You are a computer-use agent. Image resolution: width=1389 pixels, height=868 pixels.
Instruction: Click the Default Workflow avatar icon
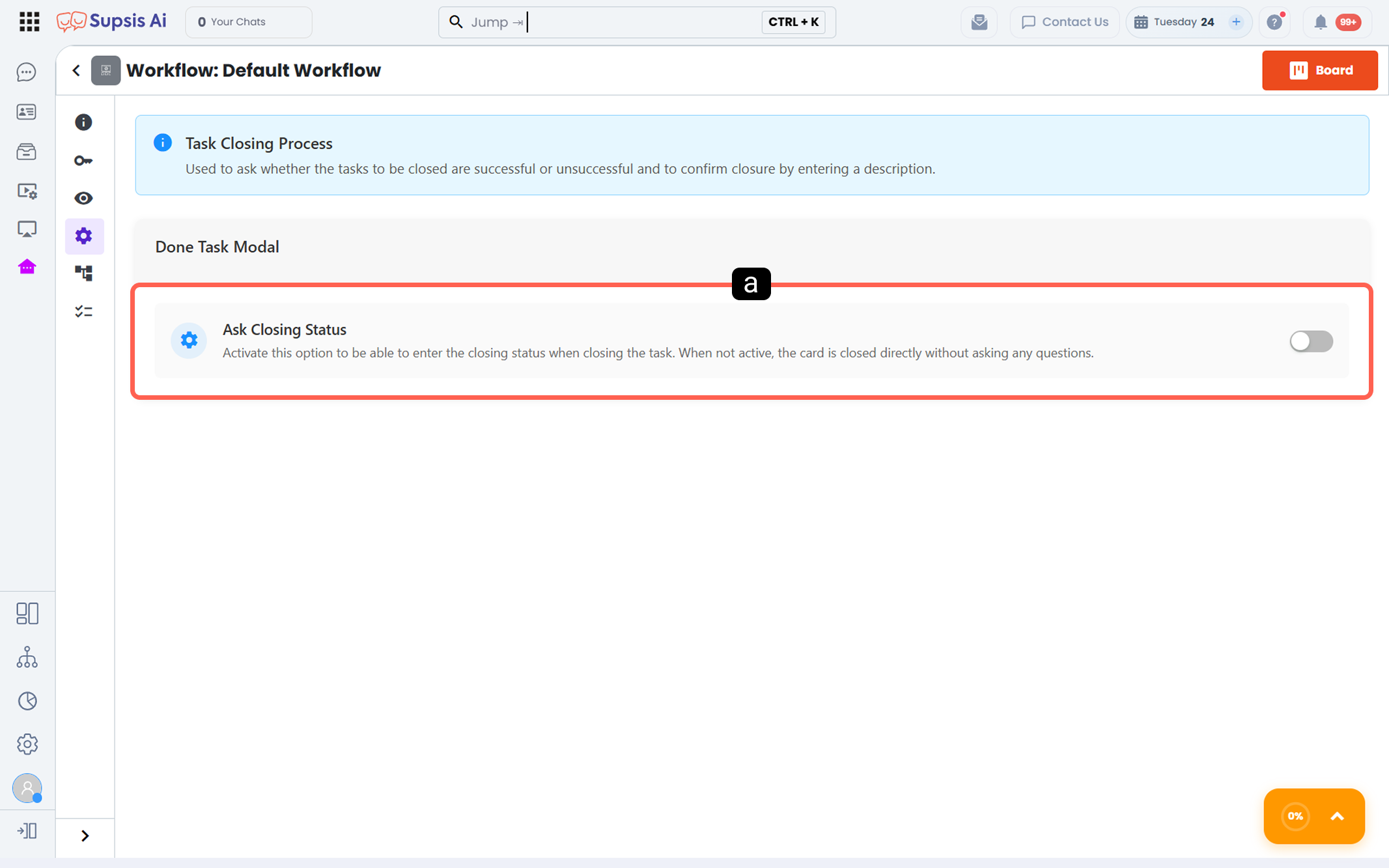click(x=105, y=70)
